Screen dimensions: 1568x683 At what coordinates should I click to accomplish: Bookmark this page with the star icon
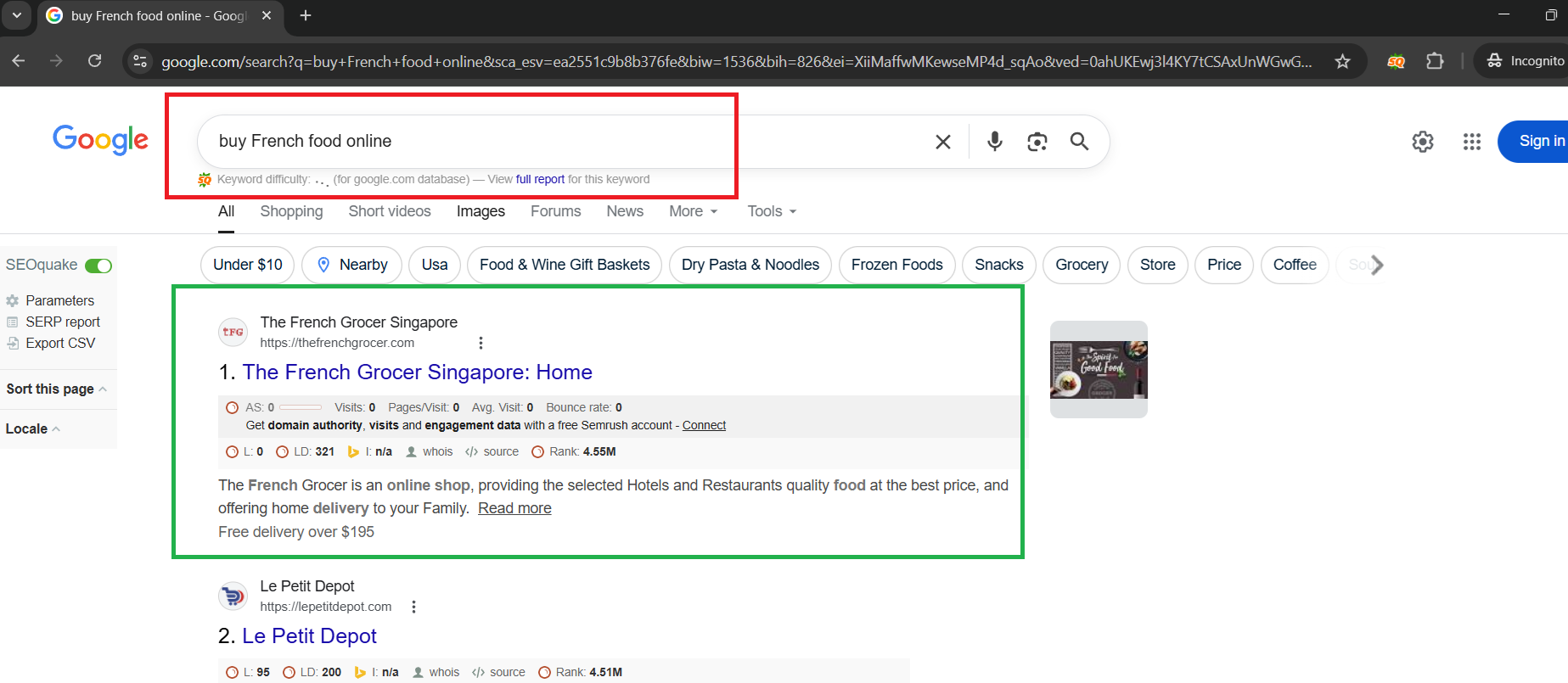point(1342,61)
